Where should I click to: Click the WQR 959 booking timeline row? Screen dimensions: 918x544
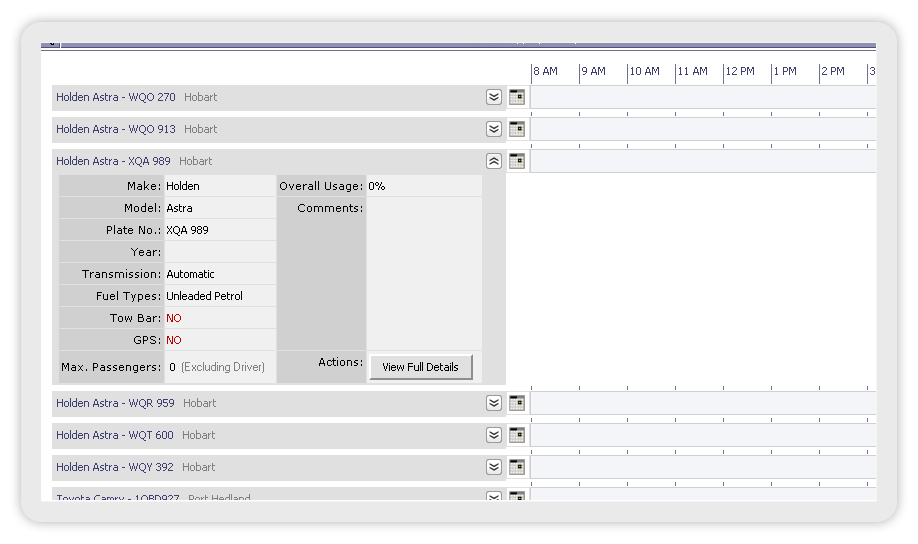coord(703,403)
